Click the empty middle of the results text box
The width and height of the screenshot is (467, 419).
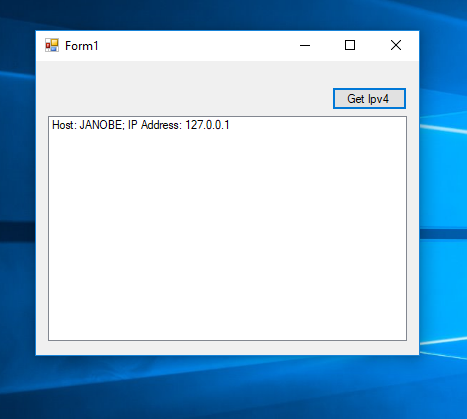tap(227, 233)
